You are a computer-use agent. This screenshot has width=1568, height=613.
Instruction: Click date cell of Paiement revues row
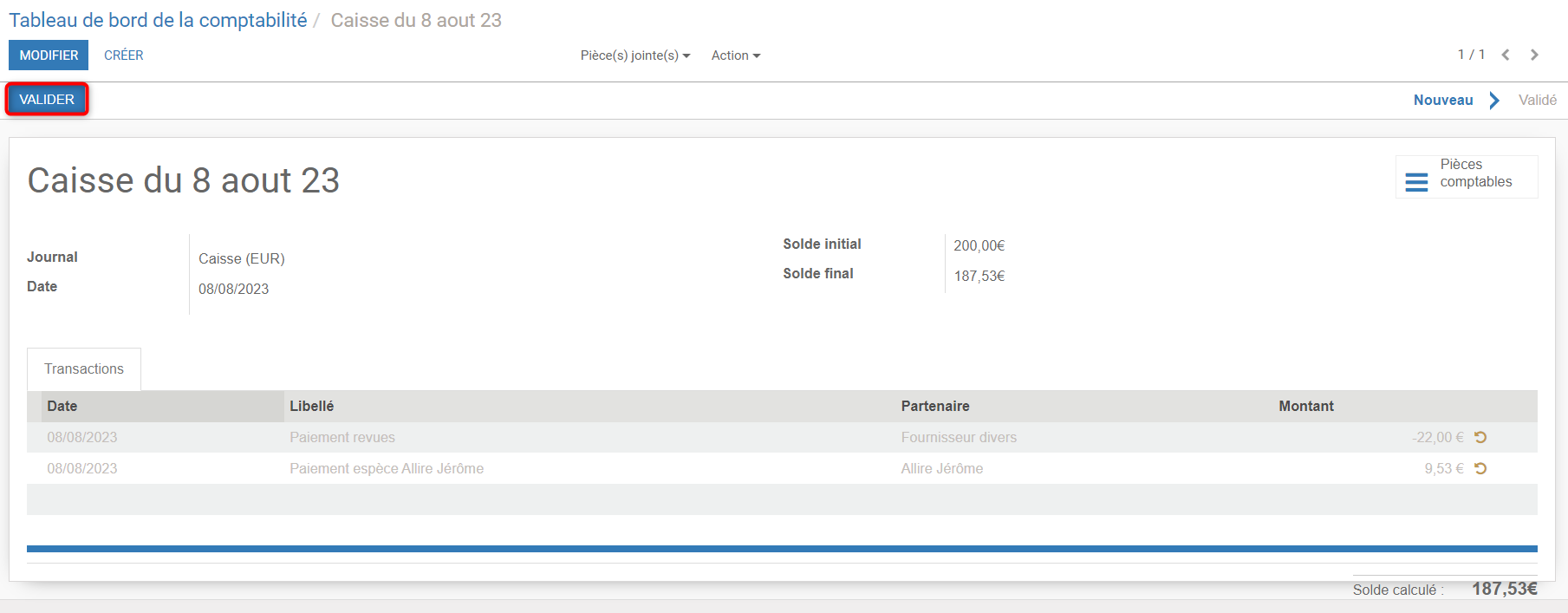(x=82, y=438)
